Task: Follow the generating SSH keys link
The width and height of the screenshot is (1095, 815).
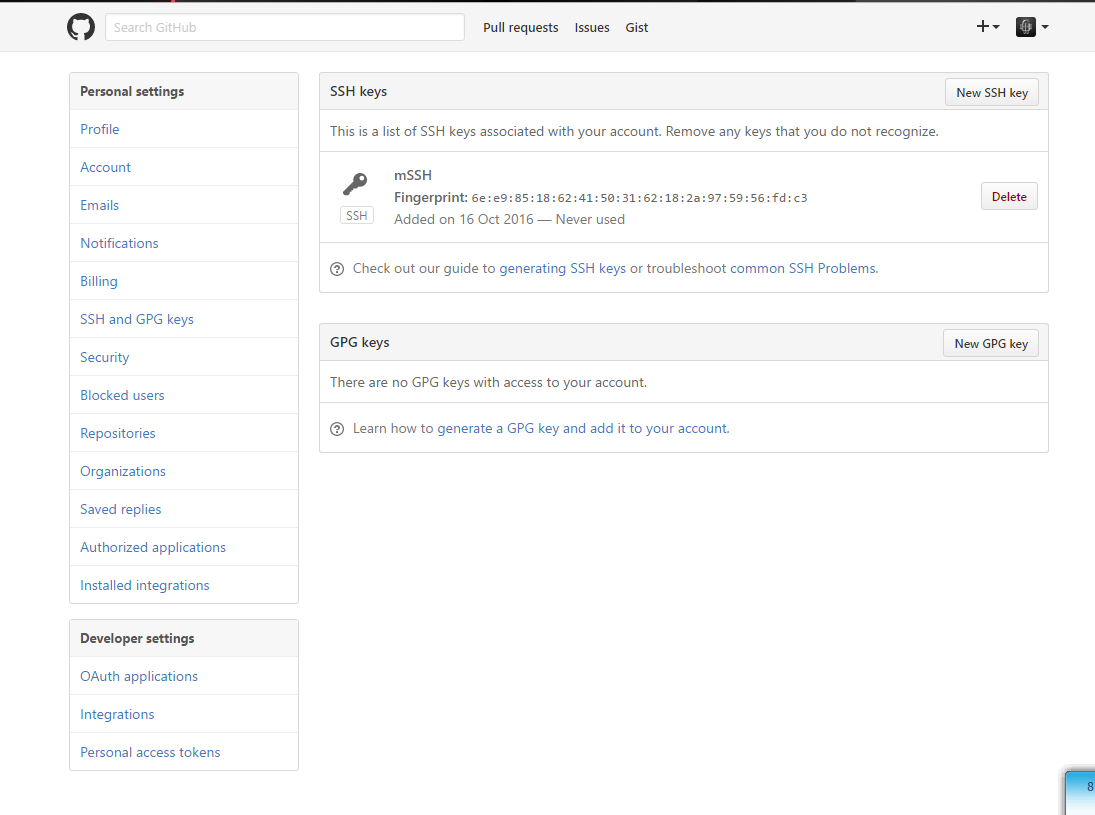Action: 562,268
